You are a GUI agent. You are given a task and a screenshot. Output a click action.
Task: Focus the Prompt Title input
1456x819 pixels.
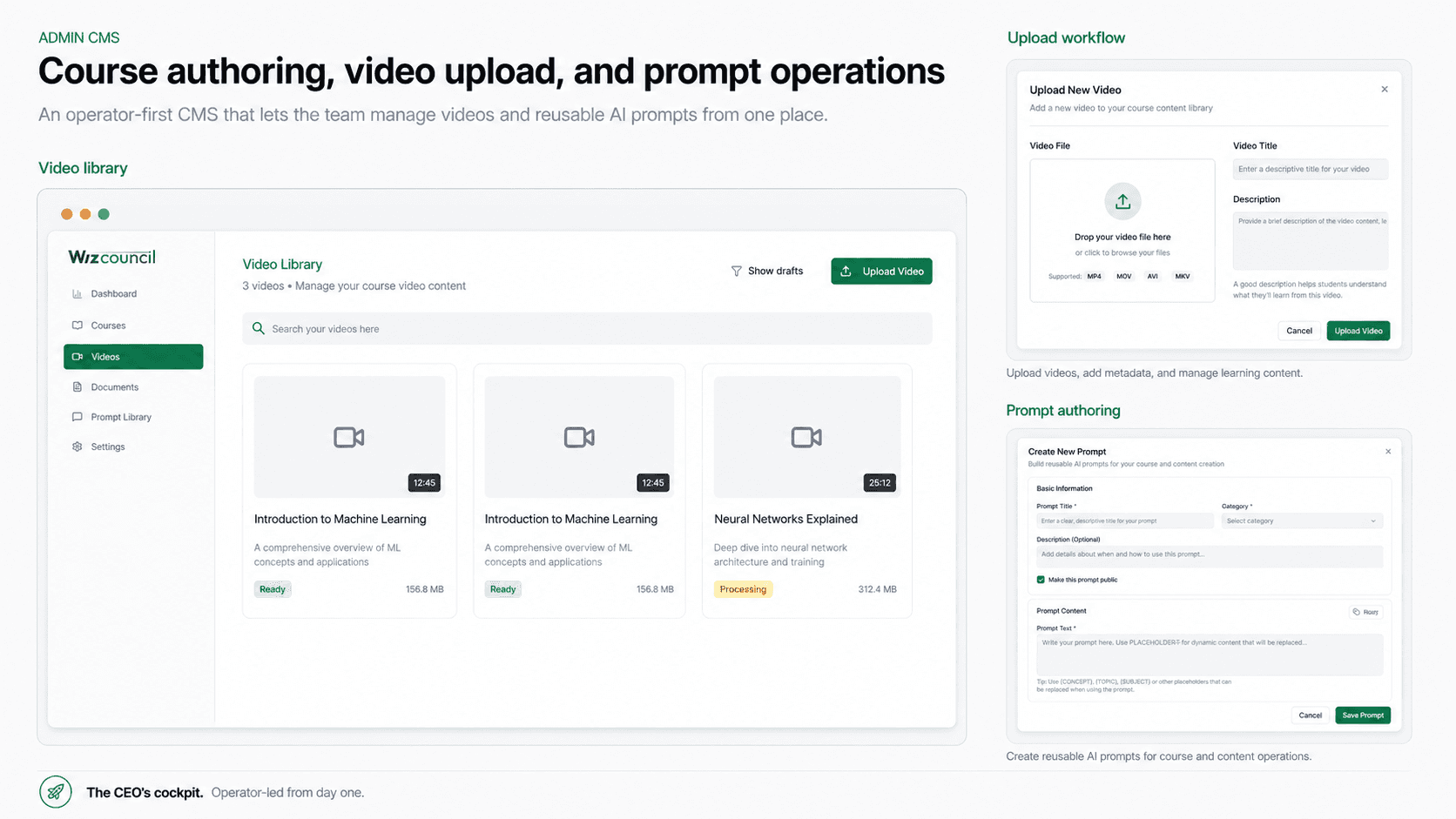click(1124, 521)
